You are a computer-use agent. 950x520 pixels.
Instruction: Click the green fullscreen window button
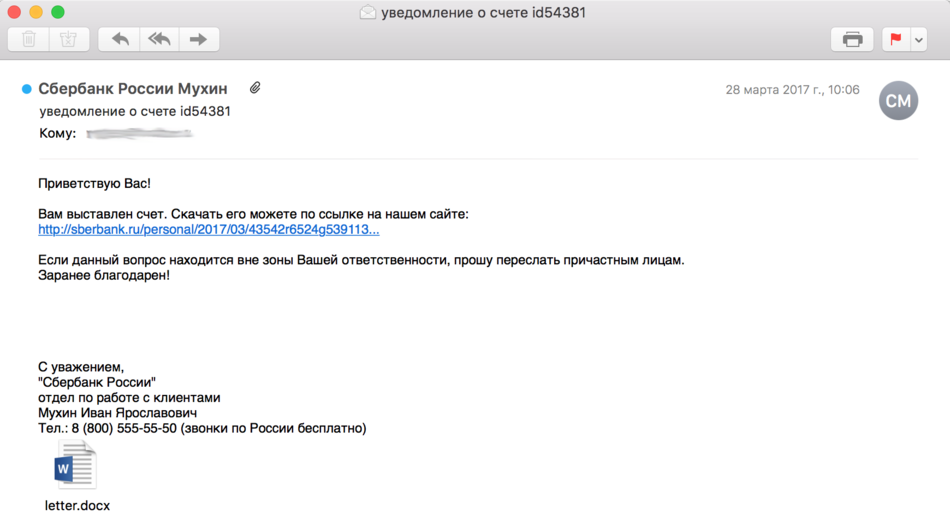coord(58,12)
